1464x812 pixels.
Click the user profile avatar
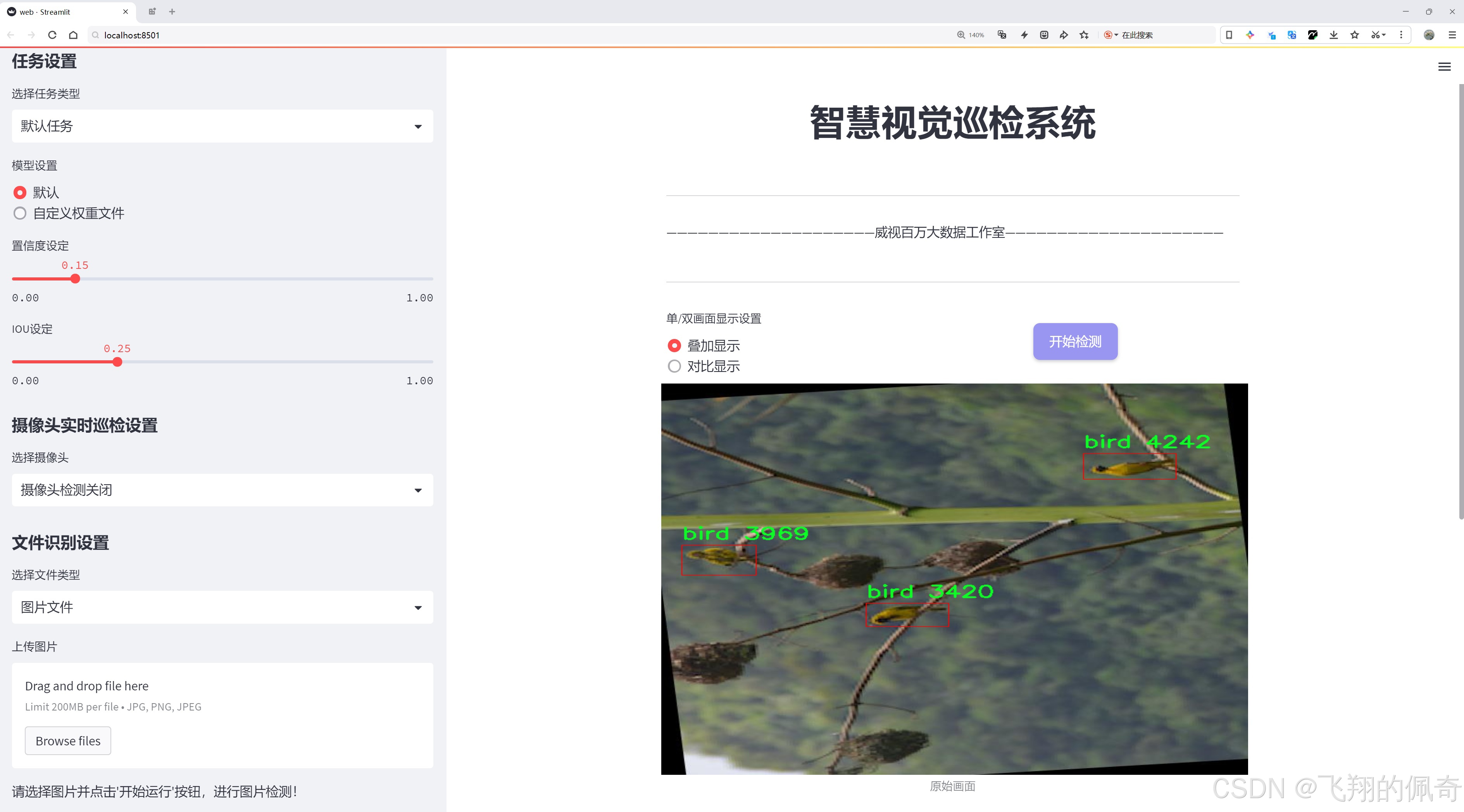point(1429,34)
